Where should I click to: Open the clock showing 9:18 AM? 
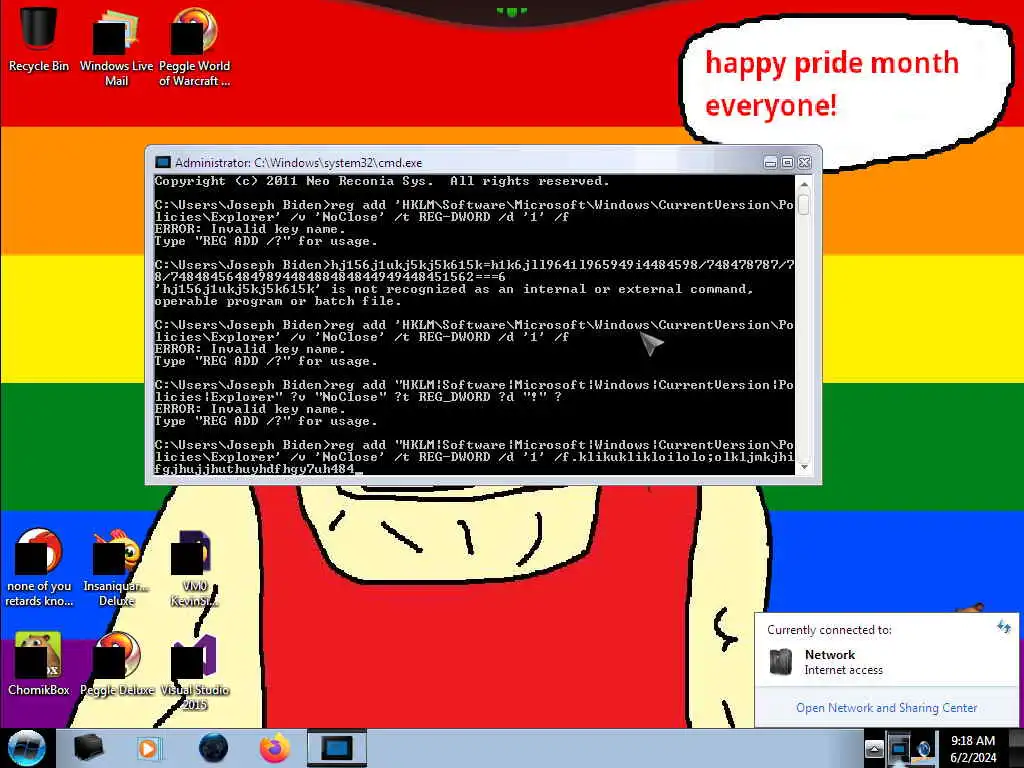coord(973,748)
